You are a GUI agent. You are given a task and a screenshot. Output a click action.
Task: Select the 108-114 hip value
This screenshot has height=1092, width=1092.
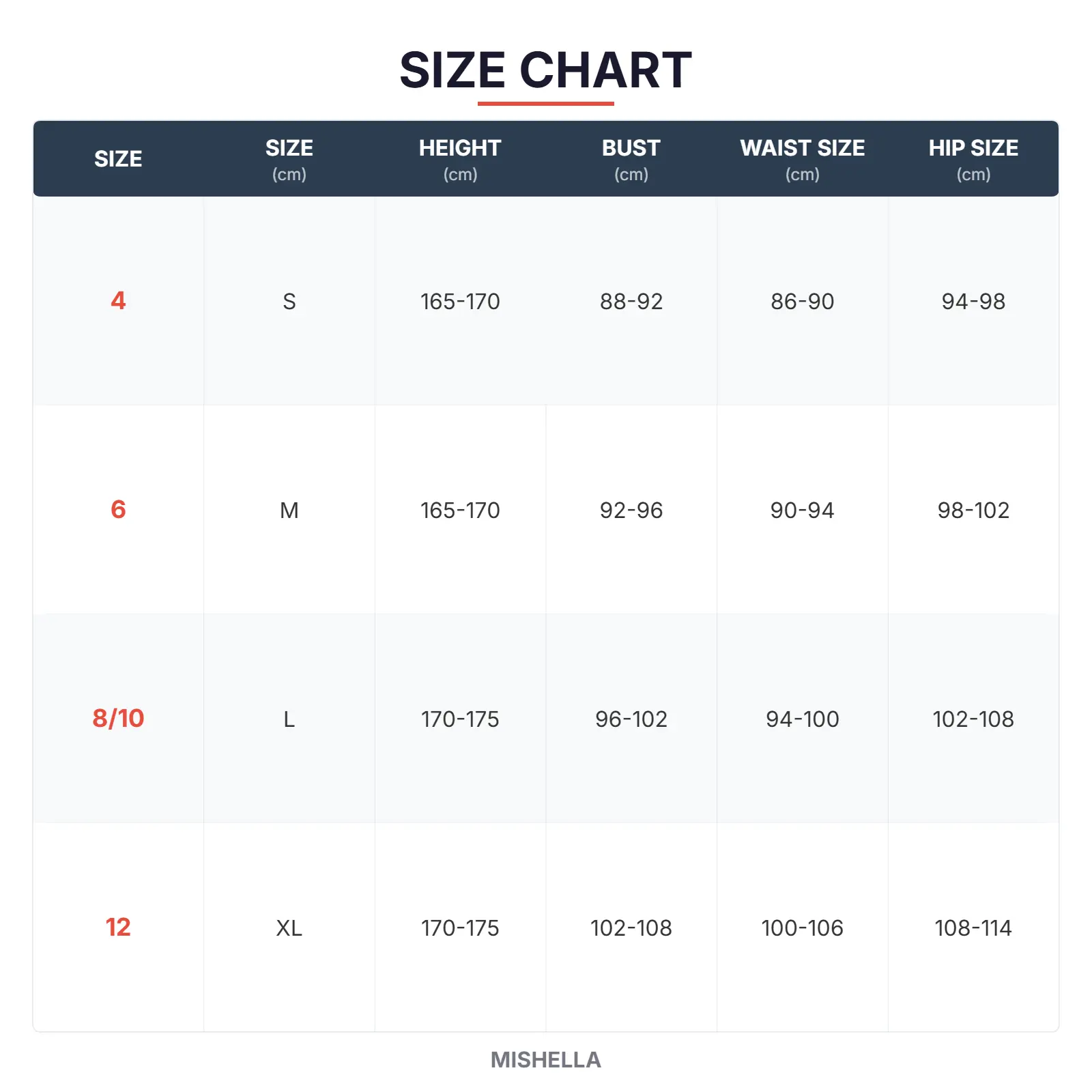[973, 928]
